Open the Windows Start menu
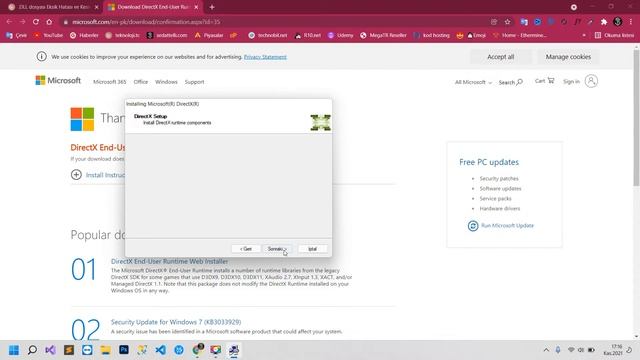The width and height of the screenshot is (640, 360). click(x=14, y=350)
